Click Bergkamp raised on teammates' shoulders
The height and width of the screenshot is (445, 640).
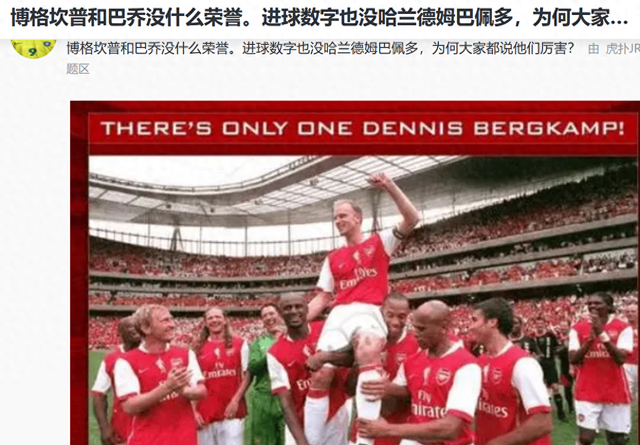pos(361,286)
